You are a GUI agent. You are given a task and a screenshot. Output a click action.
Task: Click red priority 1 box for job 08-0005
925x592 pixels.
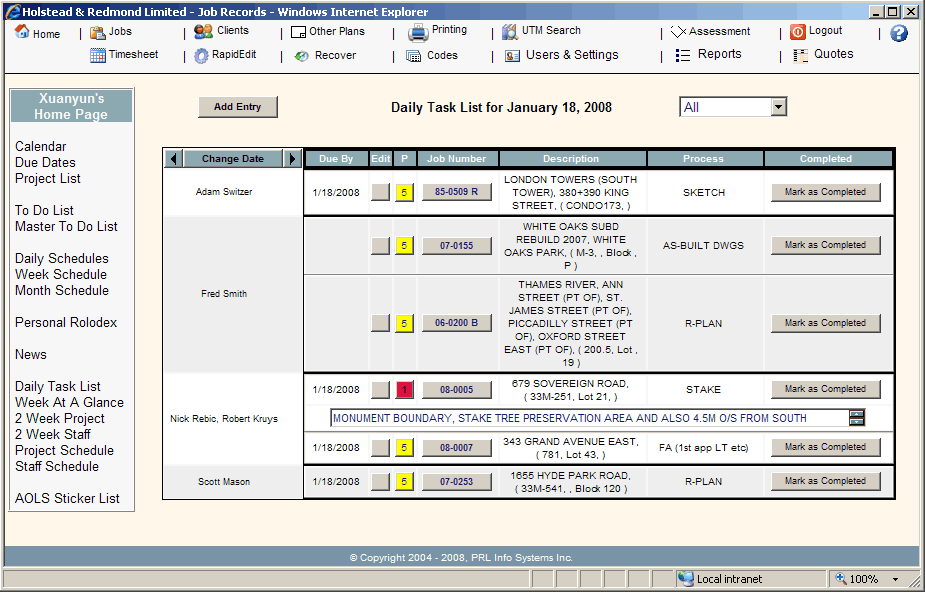tap(404, 390)
